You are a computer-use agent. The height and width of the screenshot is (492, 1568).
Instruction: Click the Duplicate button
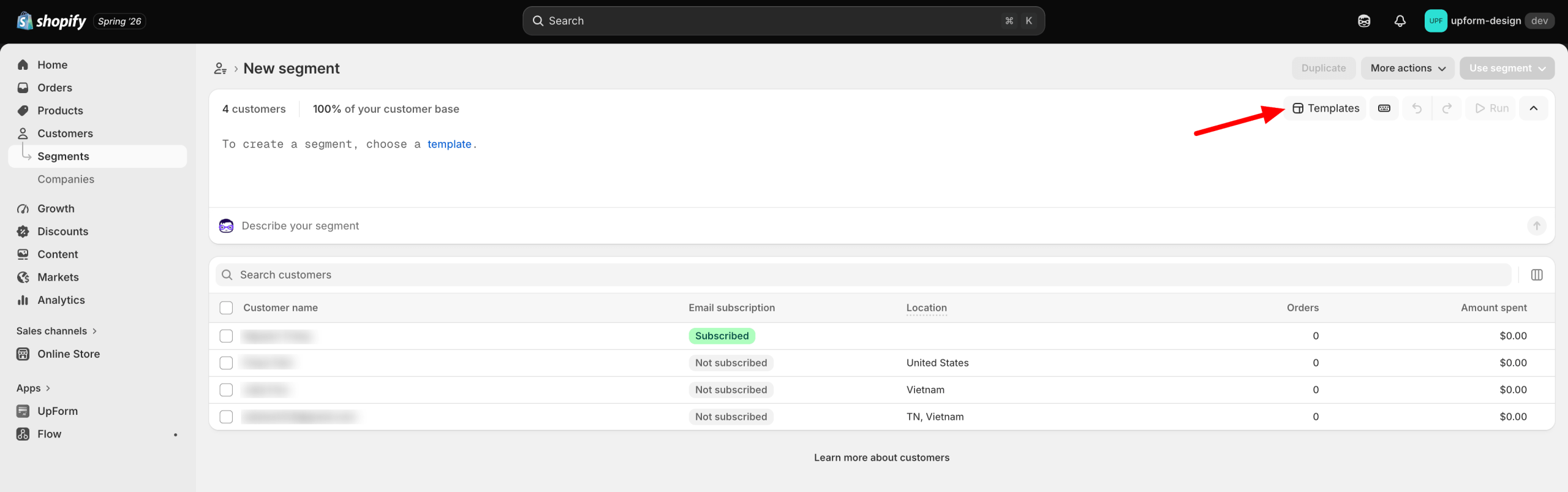[x=1324, y=69]
